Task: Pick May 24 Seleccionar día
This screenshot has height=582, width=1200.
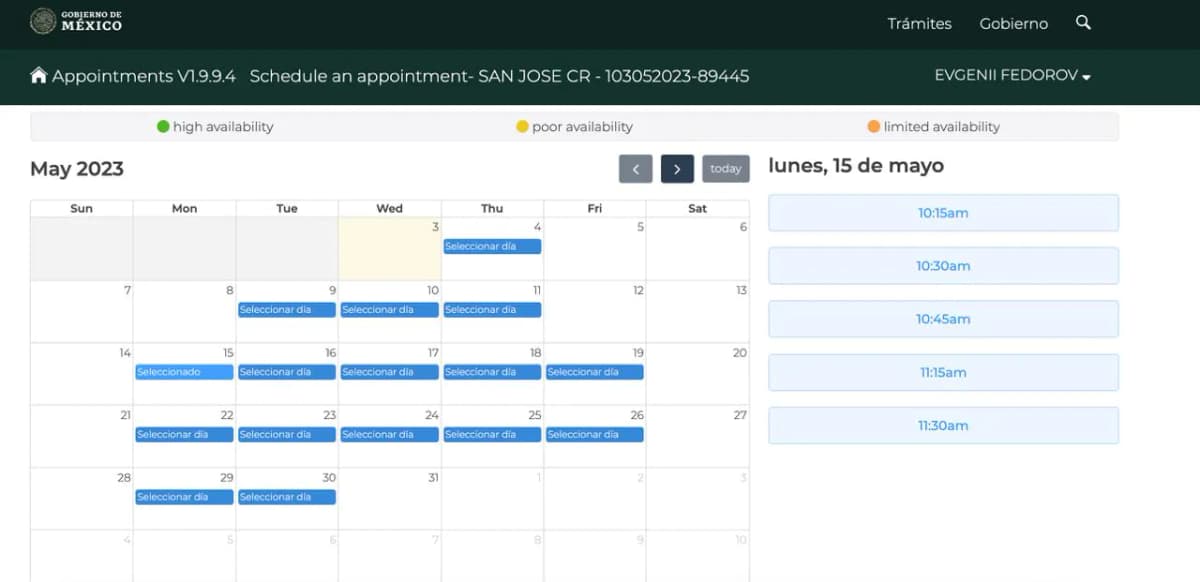Action: tap(390, 435)
